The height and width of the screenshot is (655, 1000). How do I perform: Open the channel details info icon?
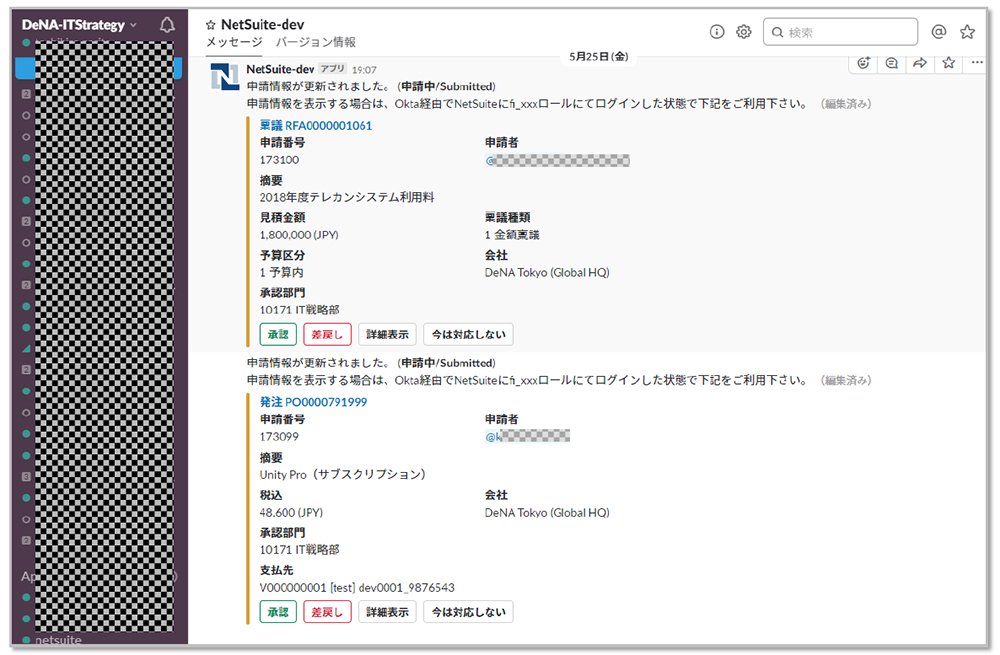tap(717, 31)
